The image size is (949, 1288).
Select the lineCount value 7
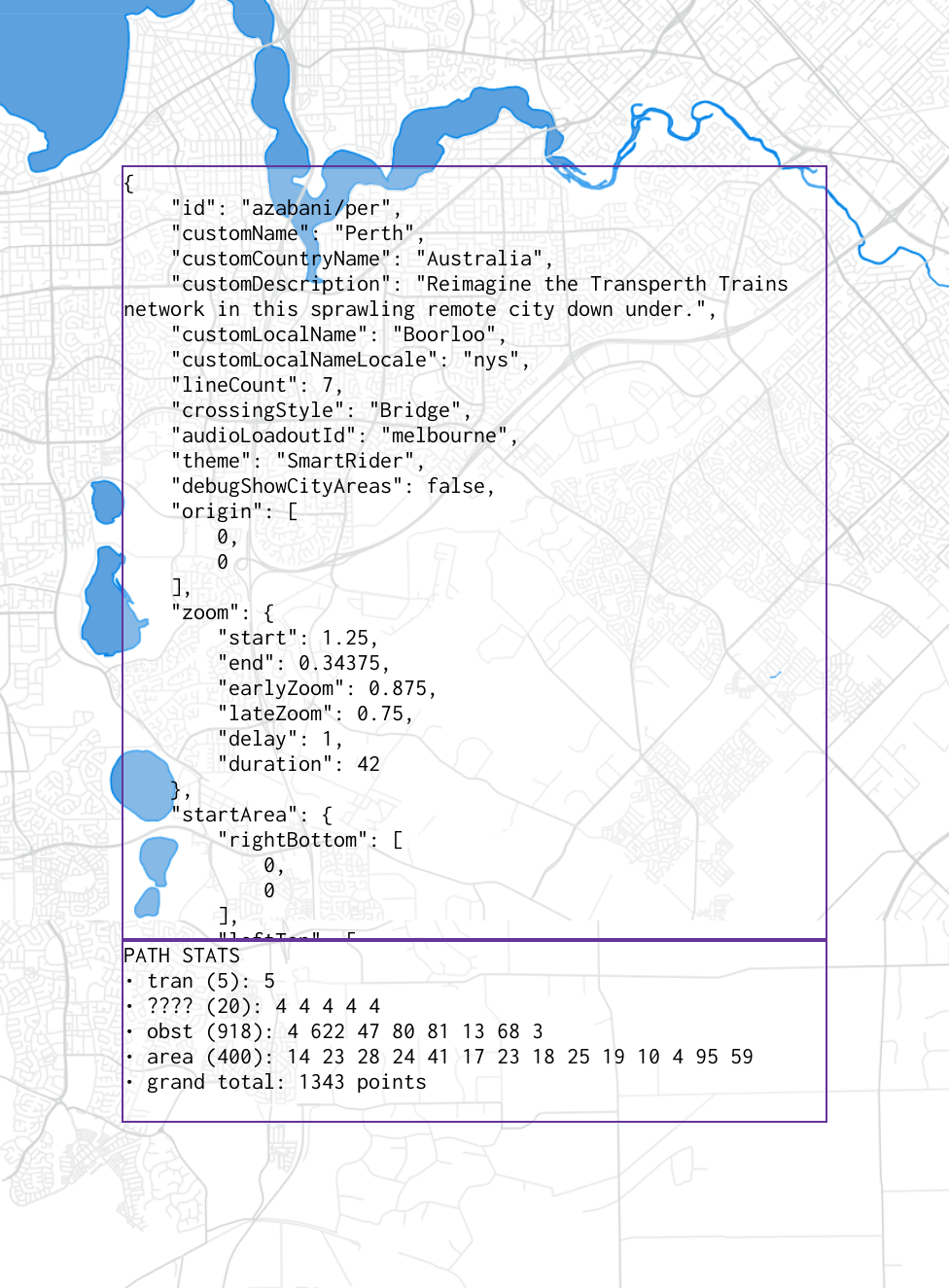point(328,385)
